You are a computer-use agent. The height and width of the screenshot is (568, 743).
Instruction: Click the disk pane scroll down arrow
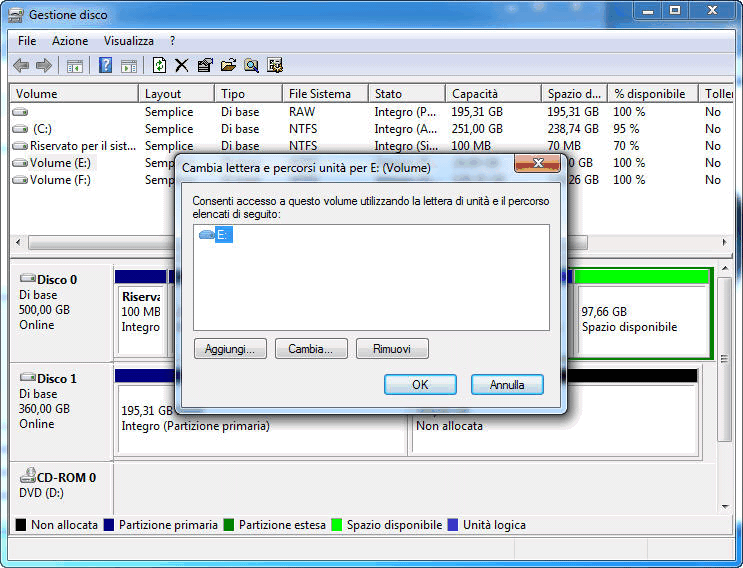[x=725, y=507]
